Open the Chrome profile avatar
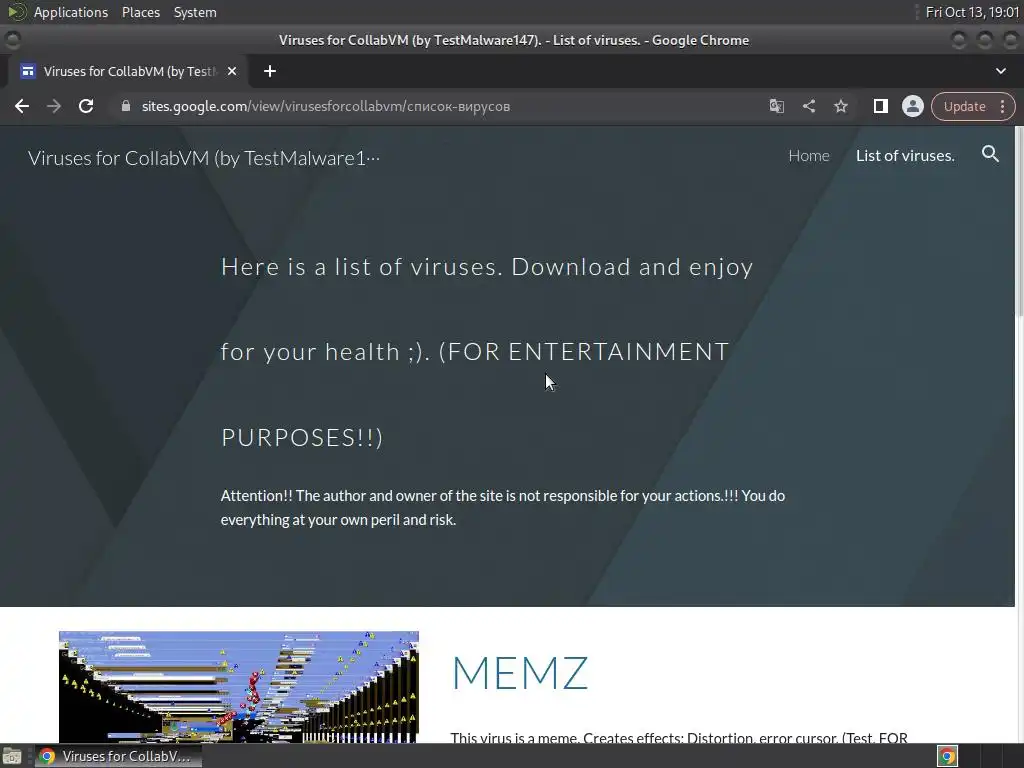 point(912,106)
